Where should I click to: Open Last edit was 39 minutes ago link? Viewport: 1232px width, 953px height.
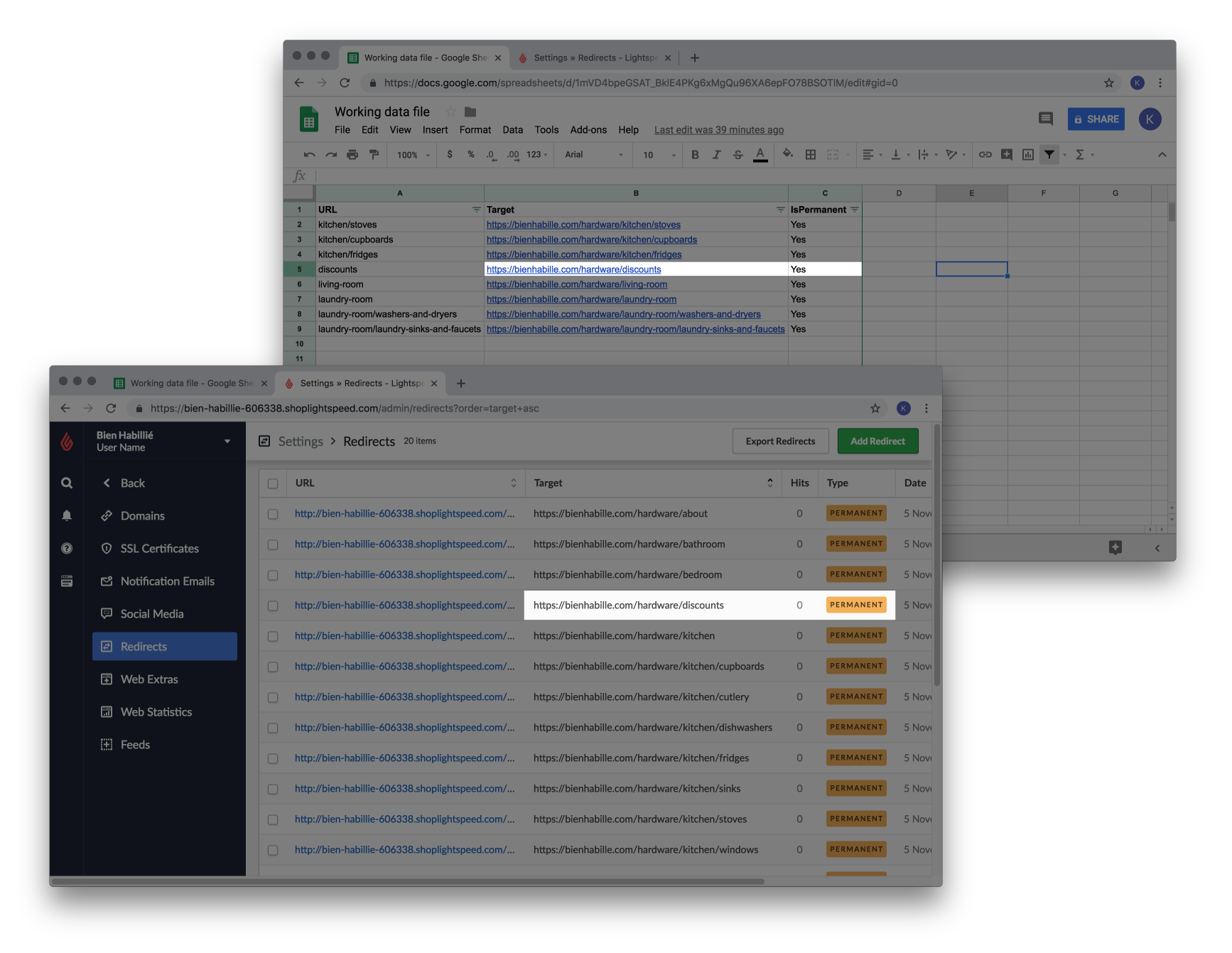tap(719, 130)
